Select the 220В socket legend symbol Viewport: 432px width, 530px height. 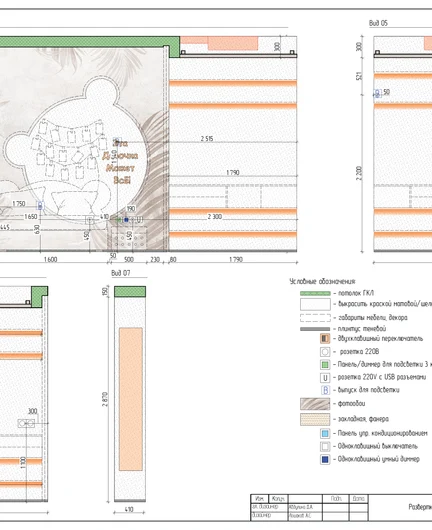[x=325, y=352]
